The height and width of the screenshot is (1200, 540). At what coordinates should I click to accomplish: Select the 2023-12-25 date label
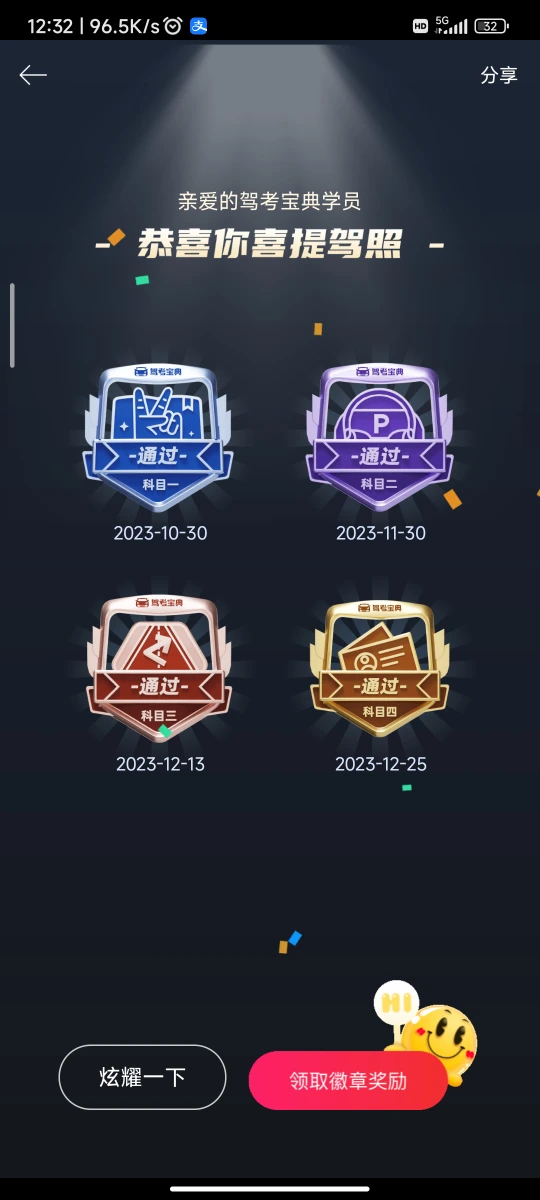381,764
